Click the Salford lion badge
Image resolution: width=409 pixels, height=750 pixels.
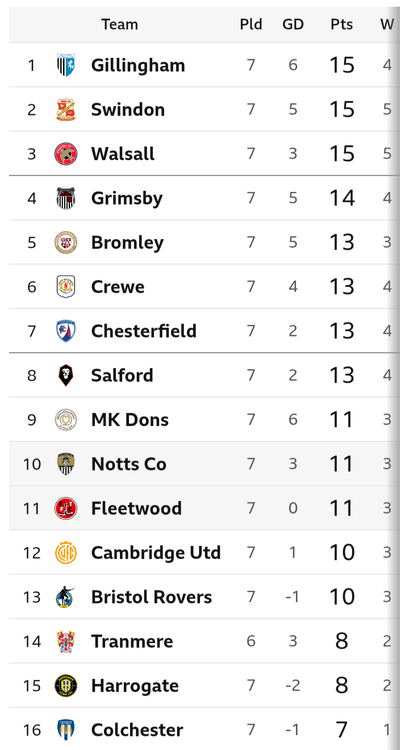[66, 375]
